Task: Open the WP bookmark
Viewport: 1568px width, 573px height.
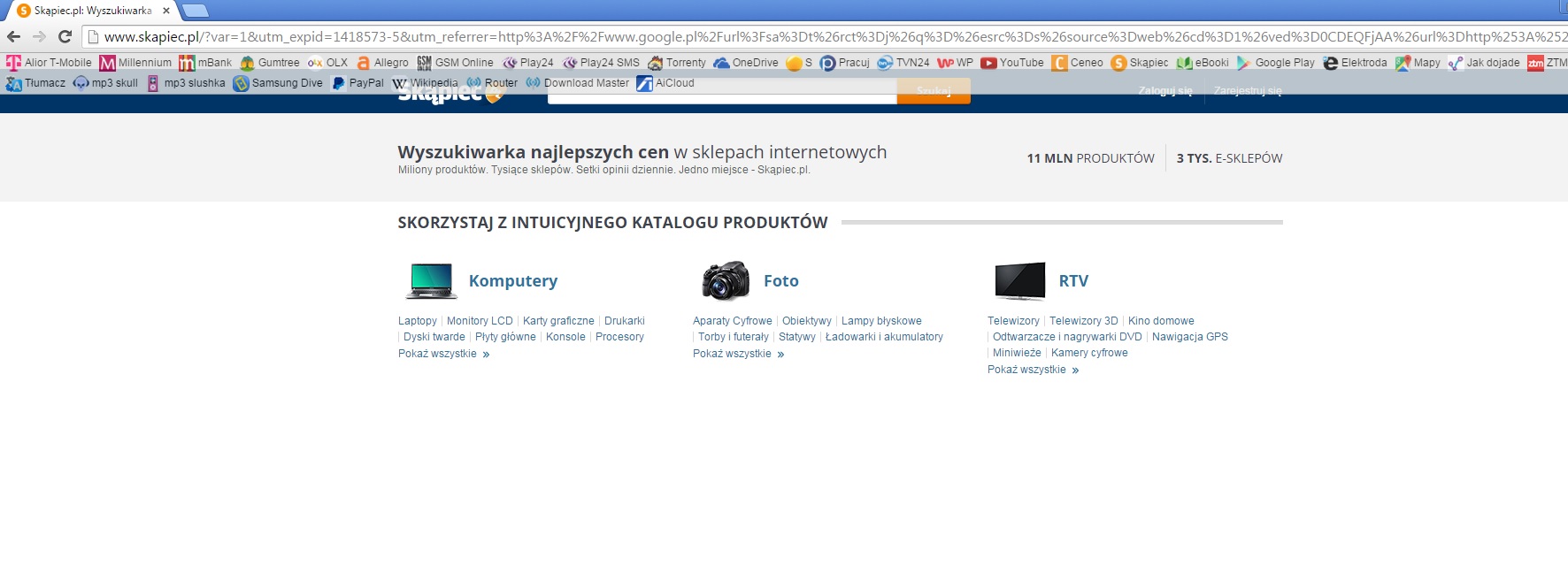Action: pos(956,63)
